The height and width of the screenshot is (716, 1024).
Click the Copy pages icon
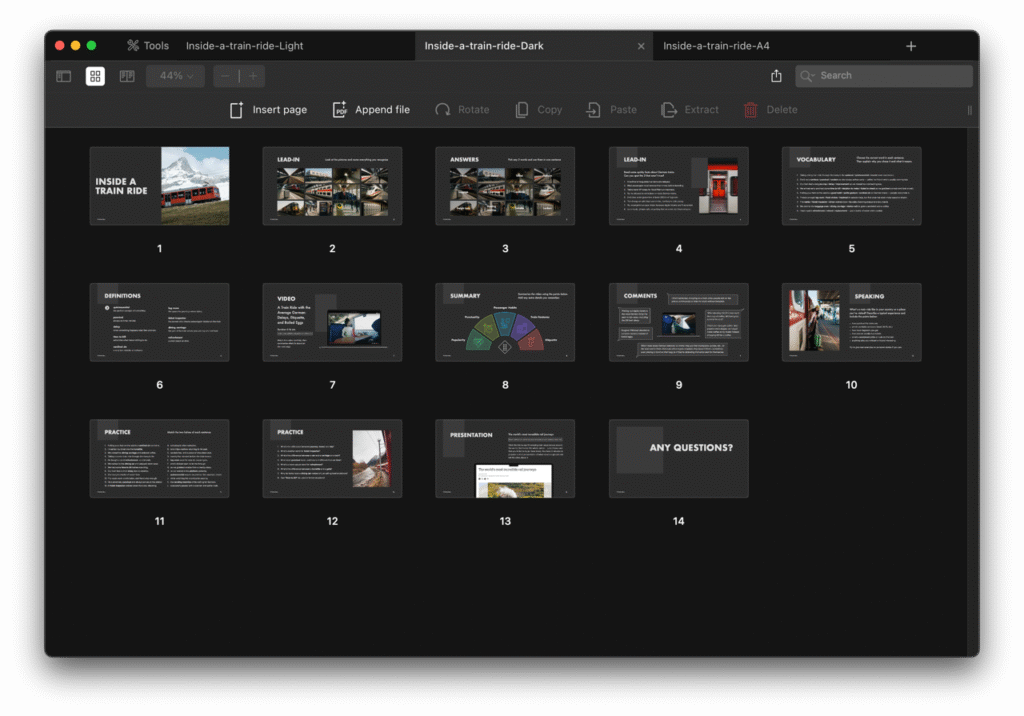tap(521, 110)
